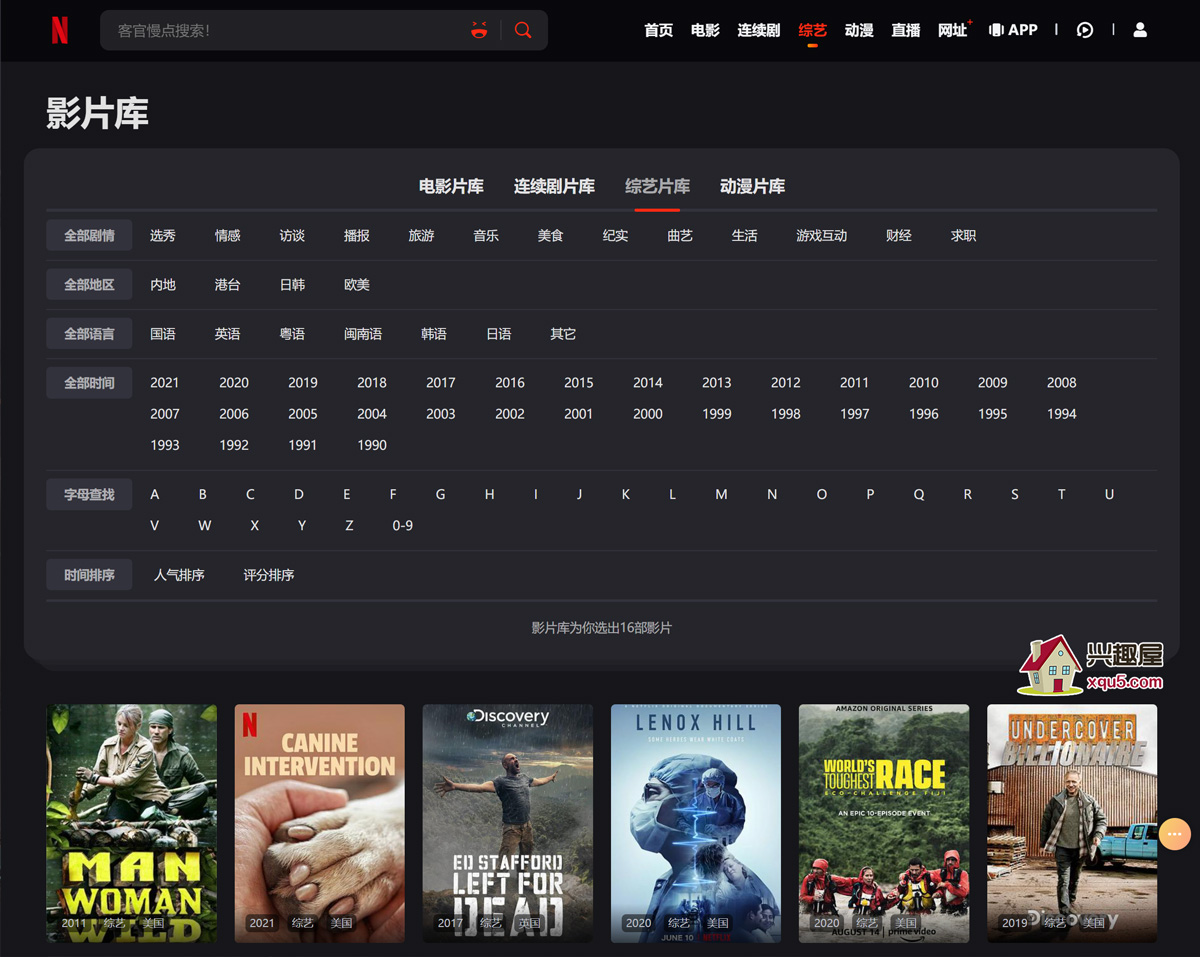The image size is (1200, 957).
Task: Filter genre by 访谈
Action: pos(292,236)
